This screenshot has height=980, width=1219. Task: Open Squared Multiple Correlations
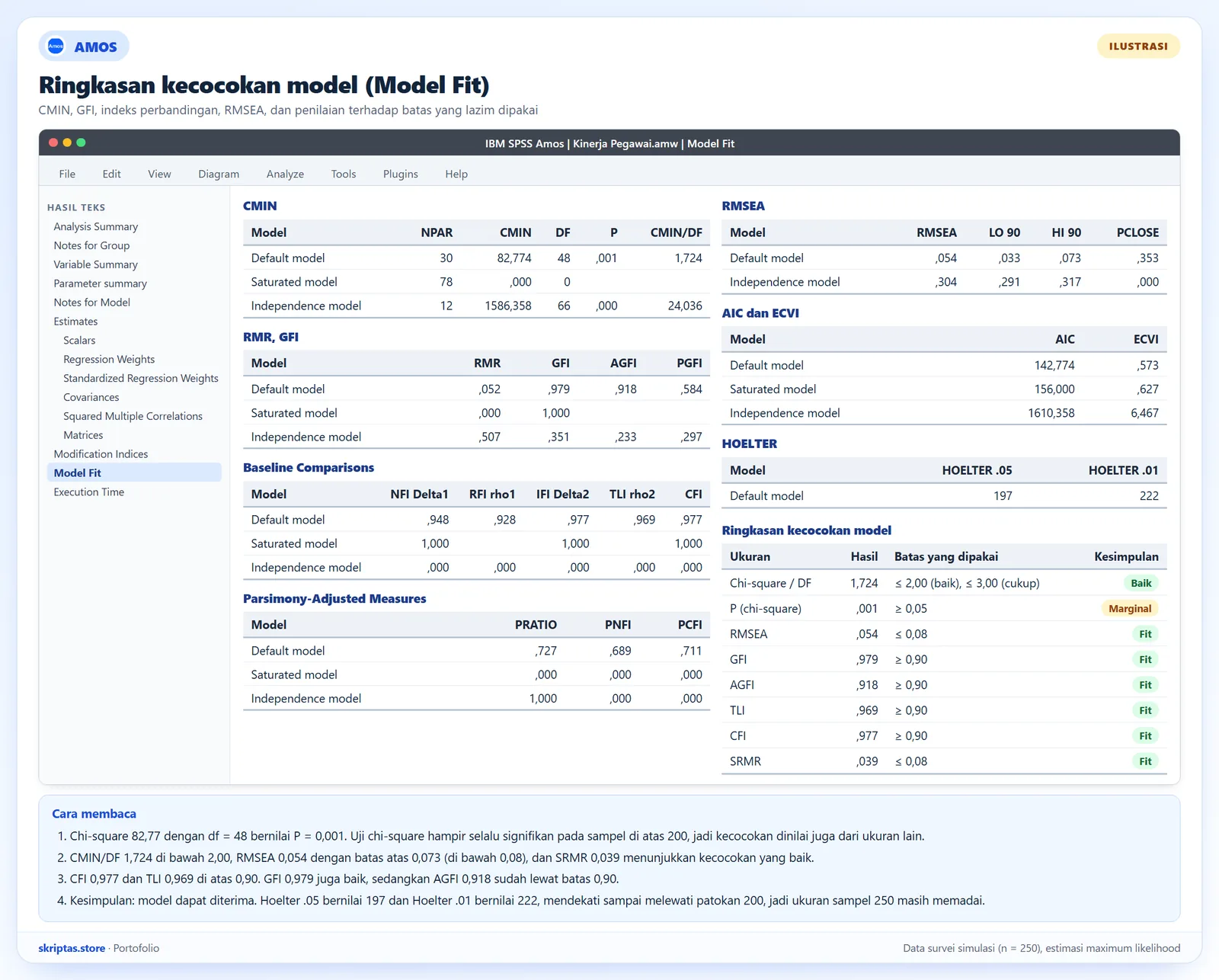[134, 416]
